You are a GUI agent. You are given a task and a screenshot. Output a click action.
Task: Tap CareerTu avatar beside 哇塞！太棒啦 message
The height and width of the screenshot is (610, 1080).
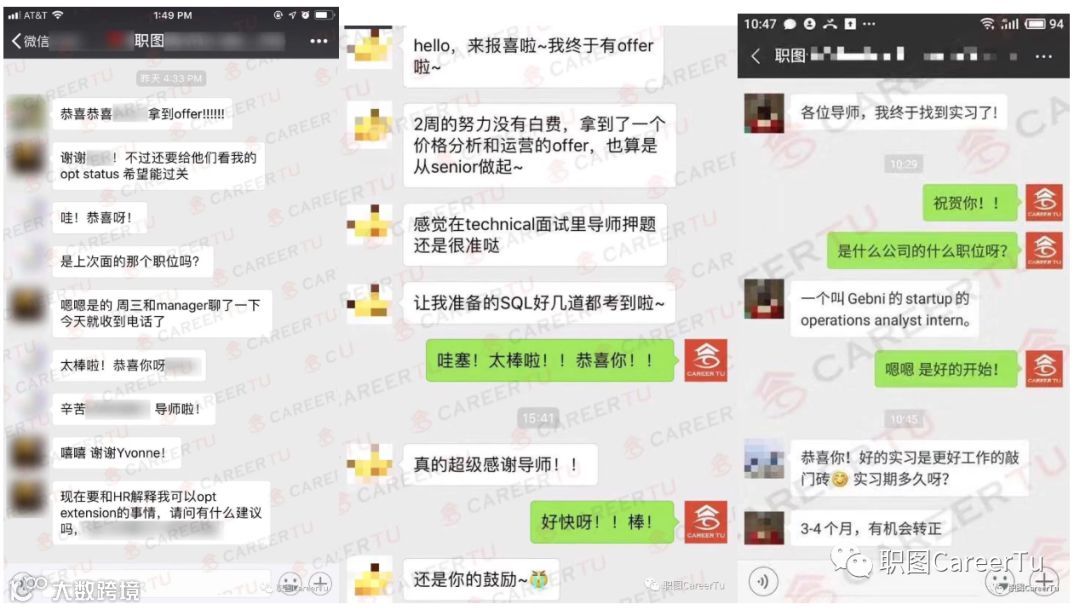point(706,360)
